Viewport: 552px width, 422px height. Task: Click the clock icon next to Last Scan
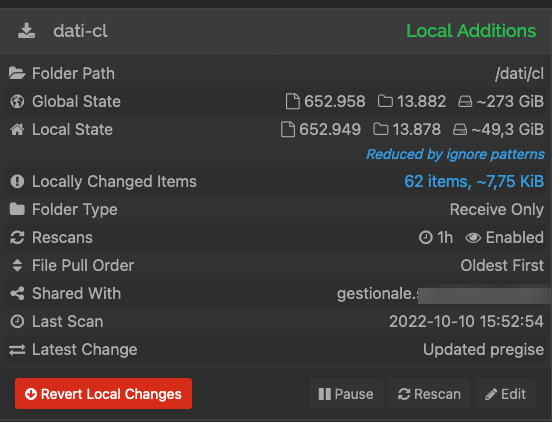[x=17, y=321]
